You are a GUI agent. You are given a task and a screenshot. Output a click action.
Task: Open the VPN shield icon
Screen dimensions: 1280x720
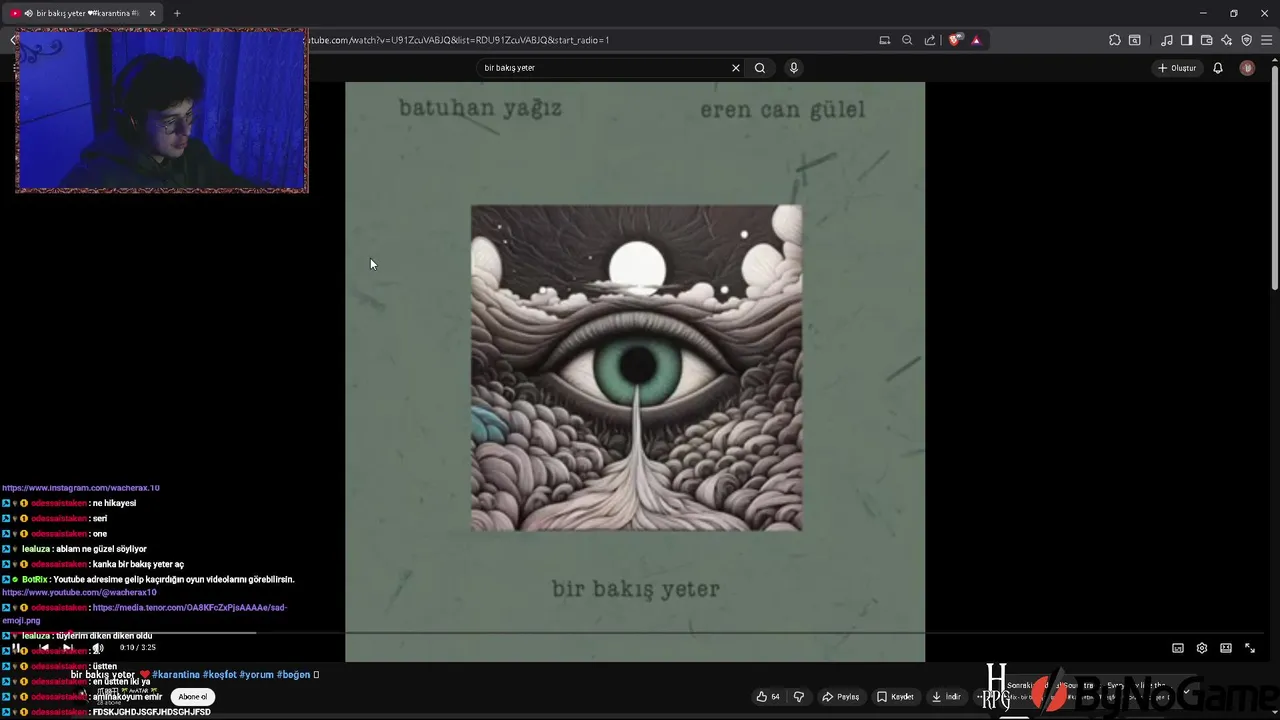[1247, 40]
